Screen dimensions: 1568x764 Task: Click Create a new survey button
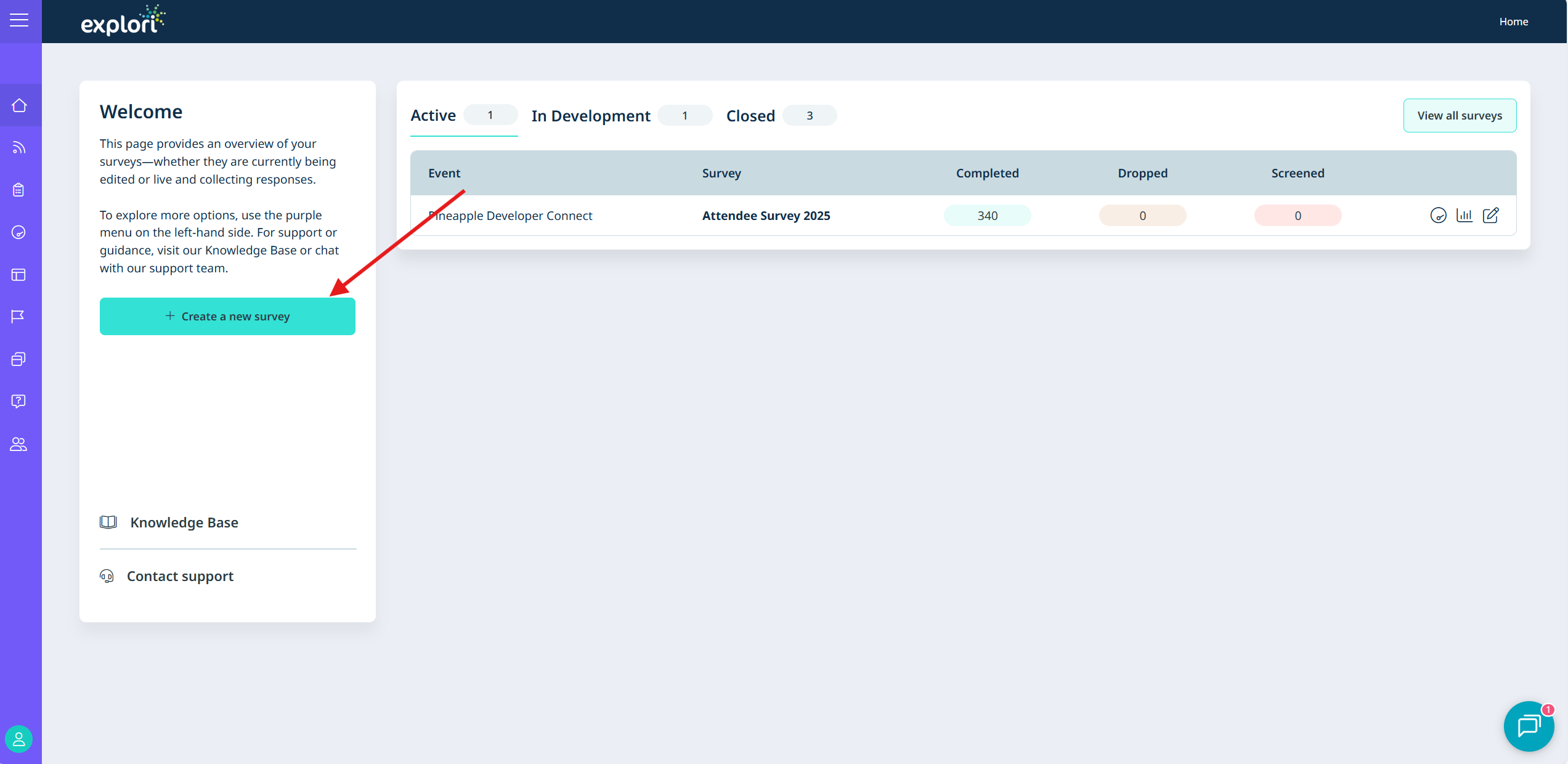click(x=227, y=317)
